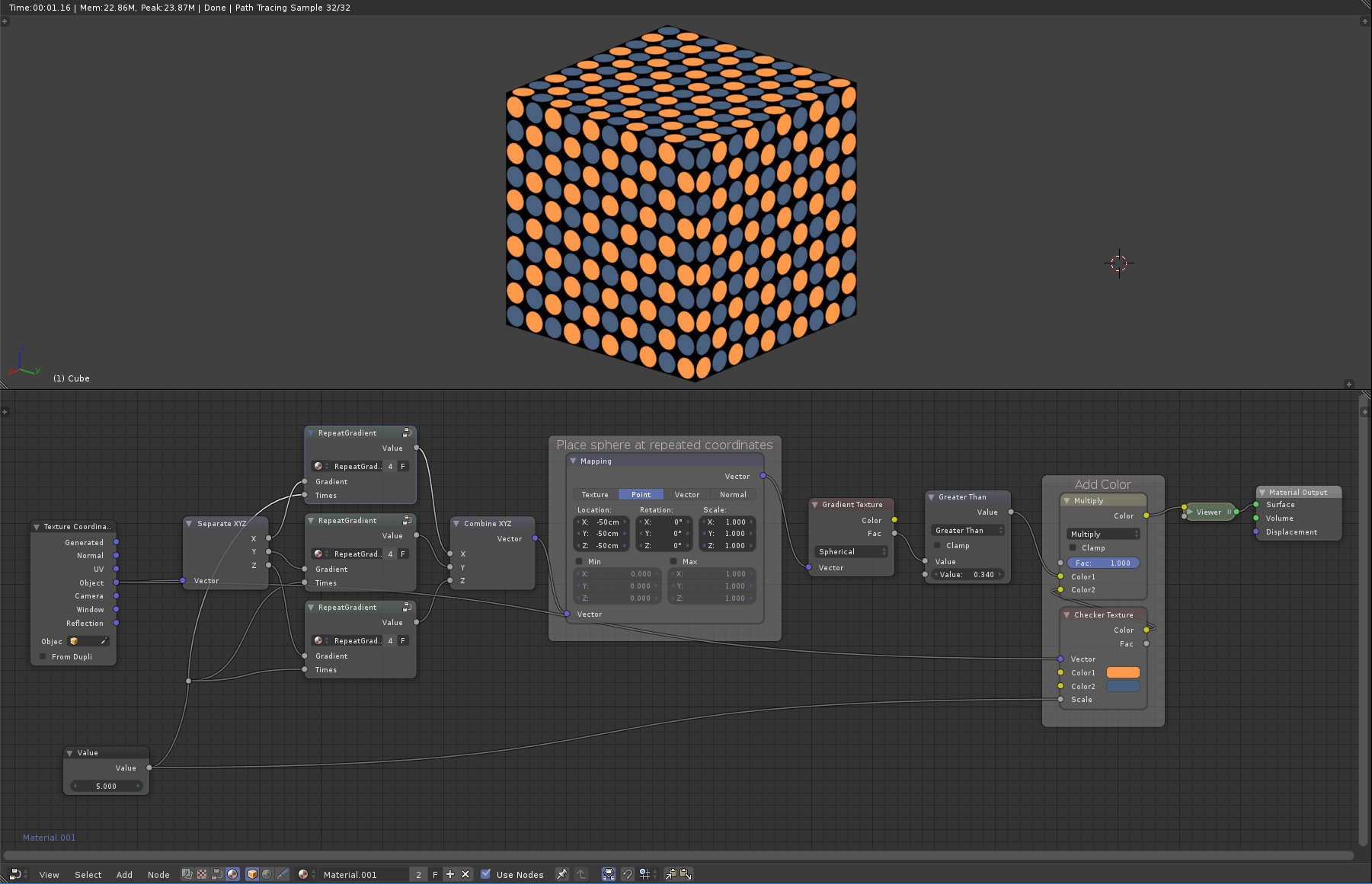This screenshot has height=884, width=1372.
Task: Click the pin node tree icon
Action: pos(561,874)
